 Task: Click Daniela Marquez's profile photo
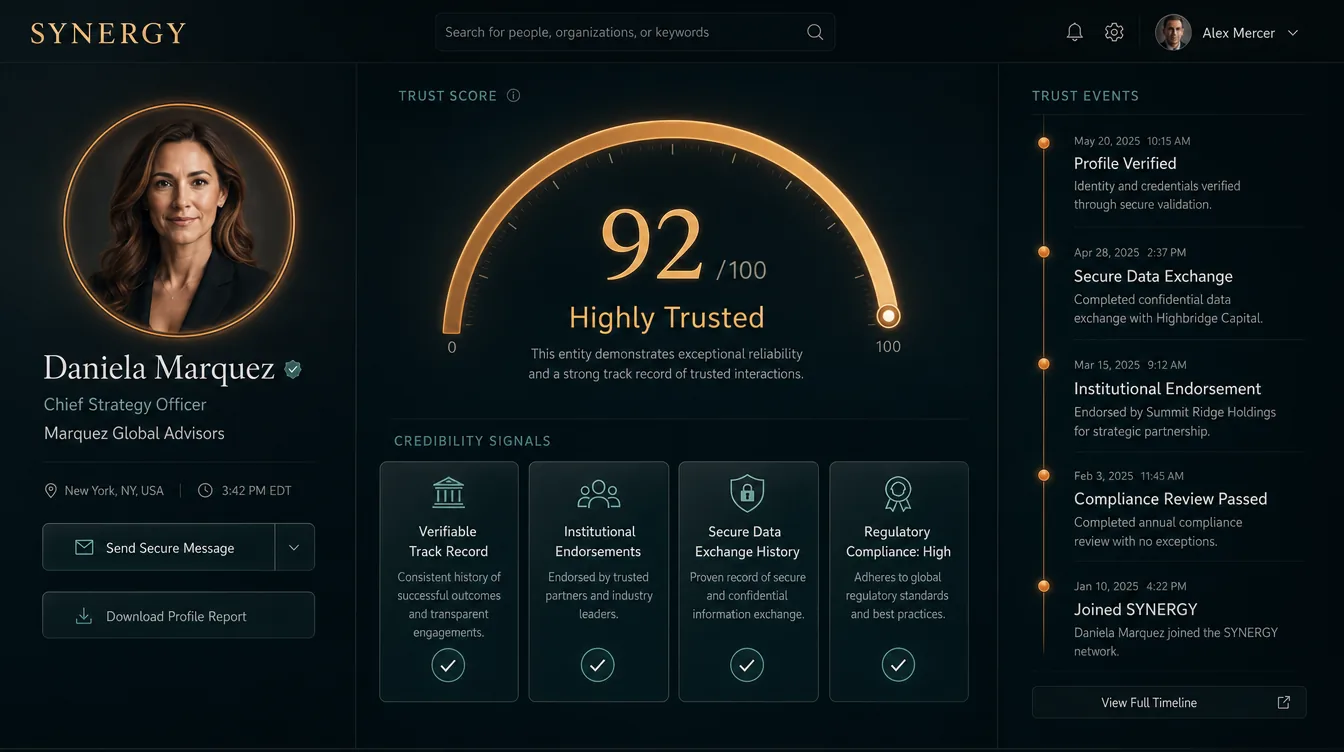point(179,219)
